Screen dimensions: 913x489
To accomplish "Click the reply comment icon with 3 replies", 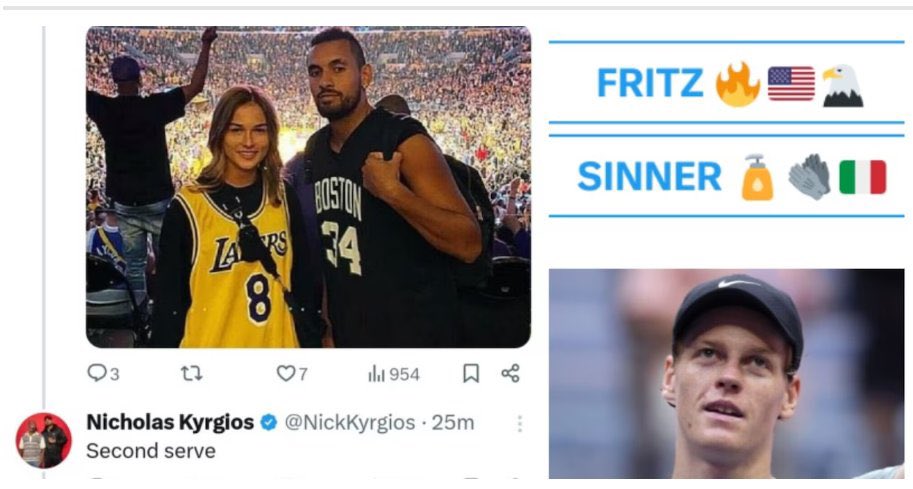I will tap(97, 373).
